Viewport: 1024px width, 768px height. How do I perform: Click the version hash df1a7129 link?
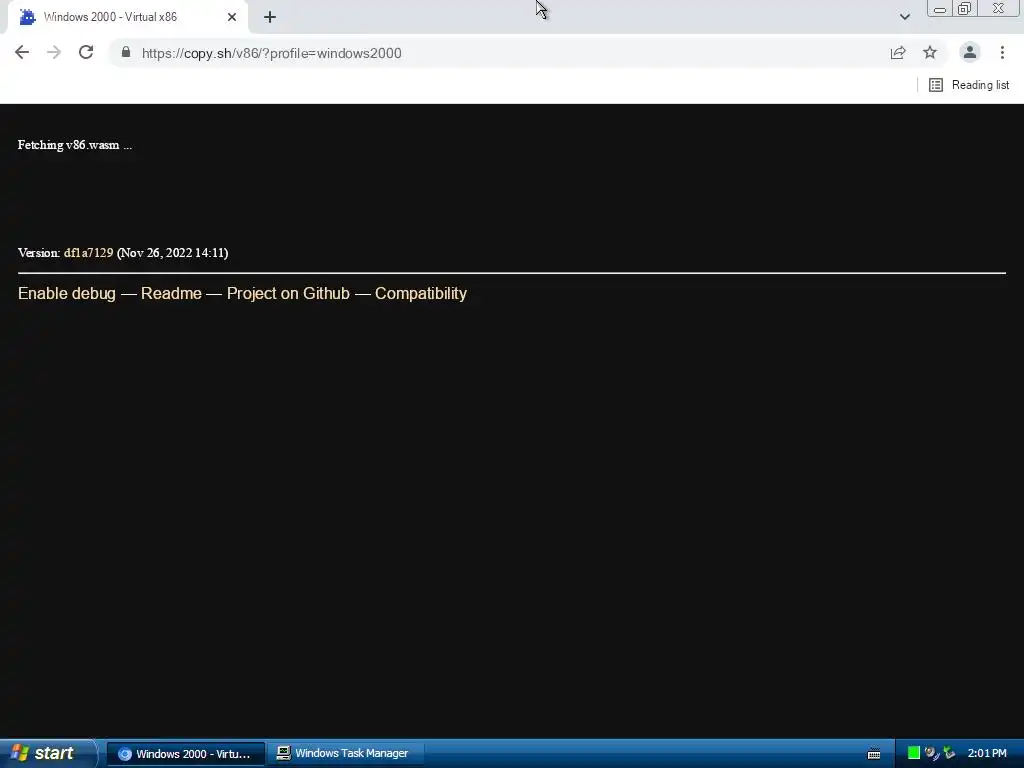(88, 253)
